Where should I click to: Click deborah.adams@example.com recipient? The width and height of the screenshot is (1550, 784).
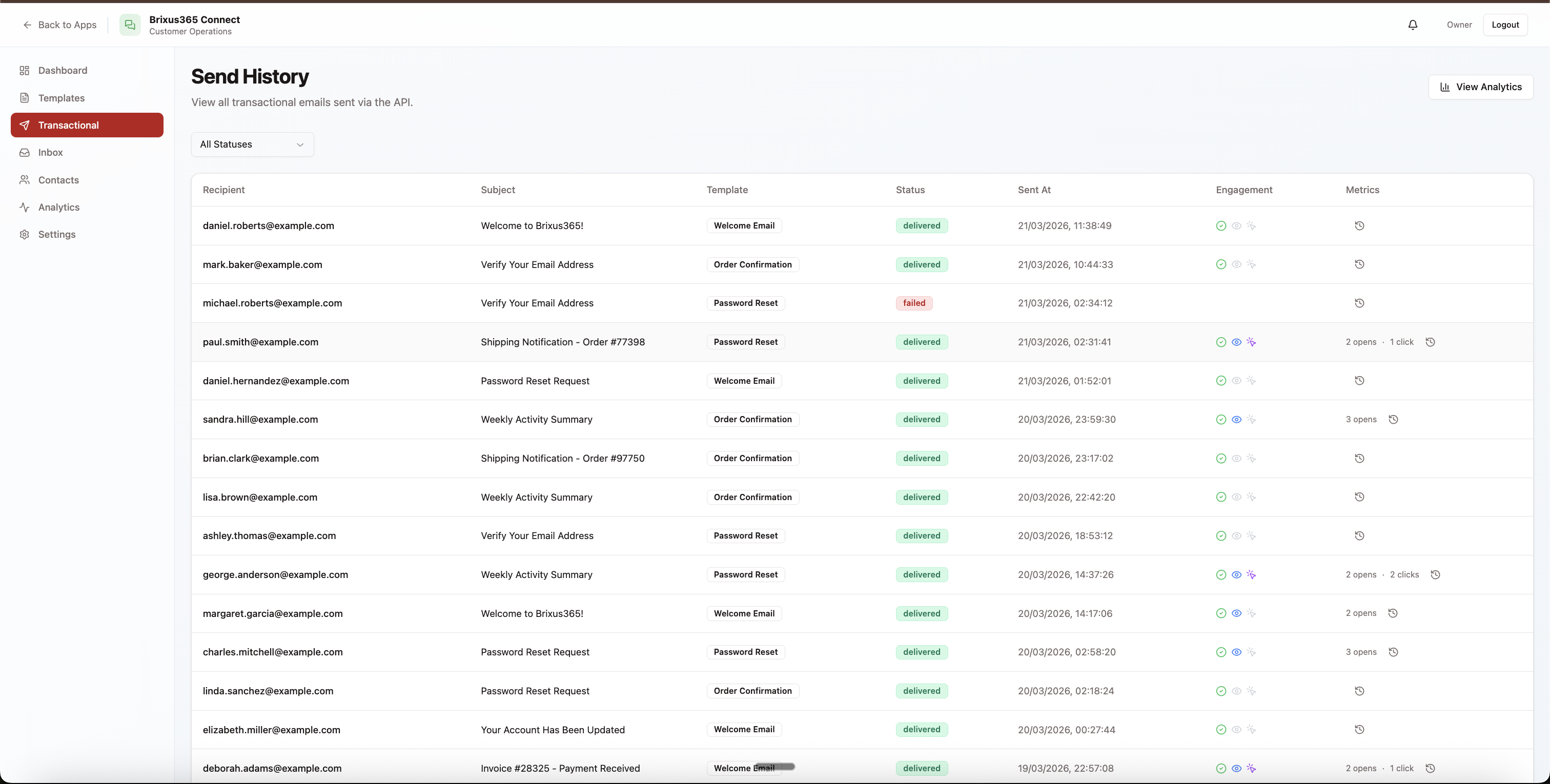pos(272,768)
